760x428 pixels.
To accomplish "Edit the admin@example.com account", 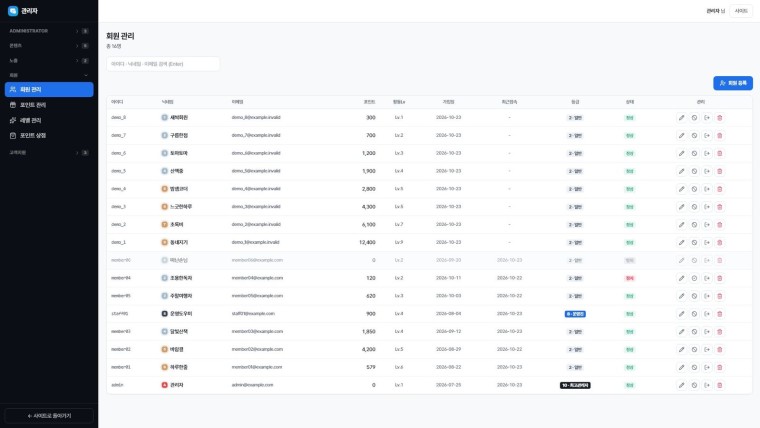I will (681, 385).
